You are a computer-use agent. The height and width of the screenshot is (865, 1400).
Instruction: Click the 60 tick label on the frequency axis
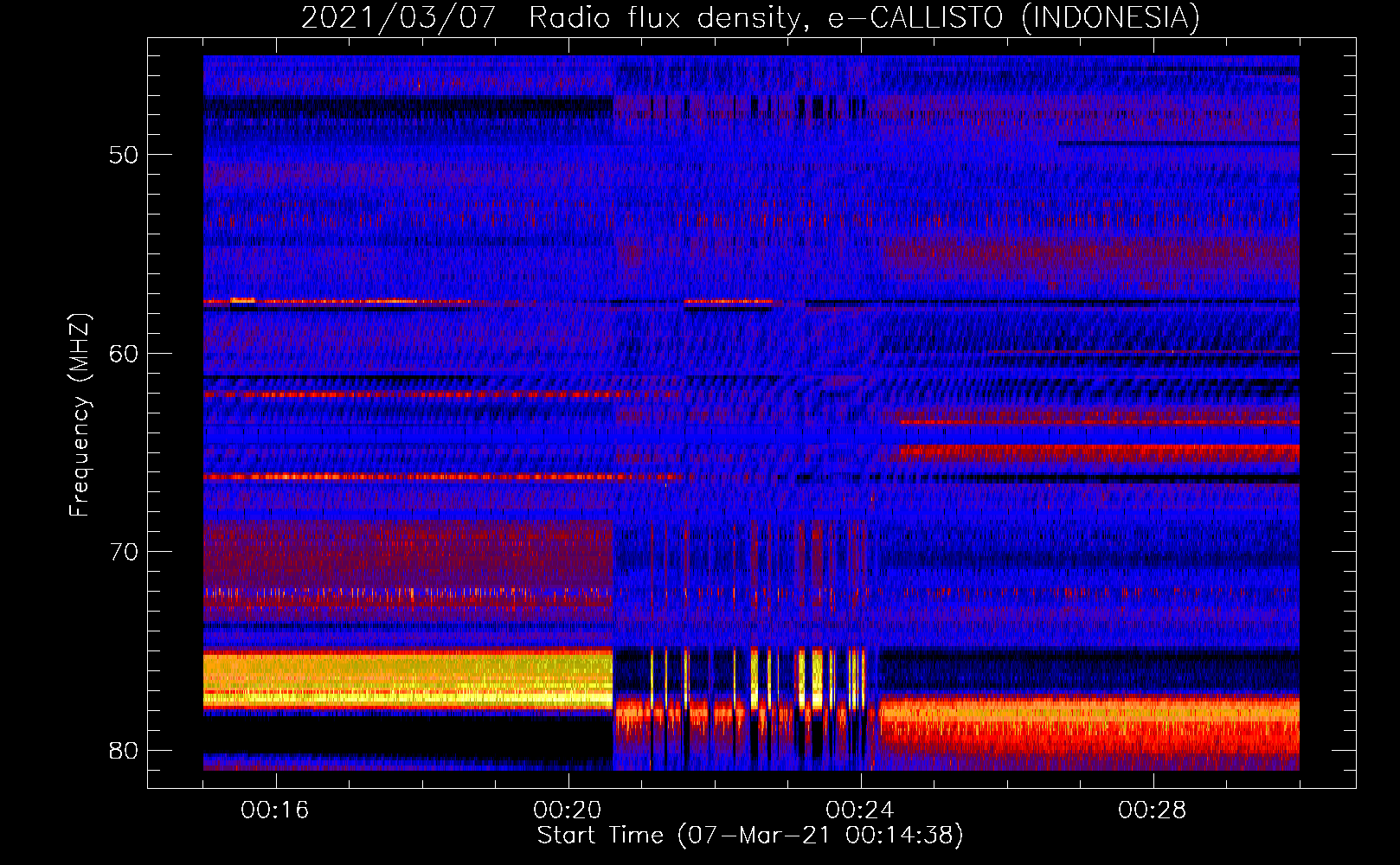point(124,353)
